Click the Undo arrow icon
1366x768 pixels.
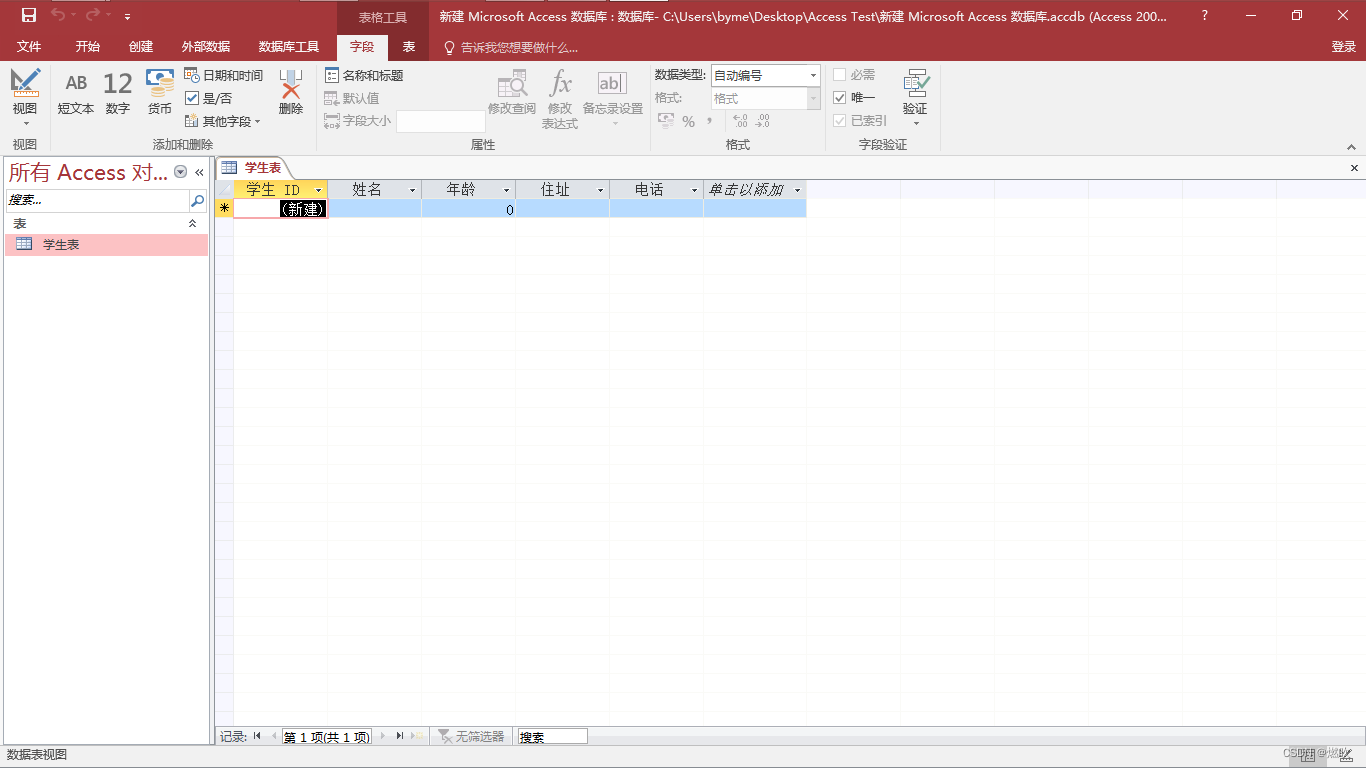pos(58,15)
